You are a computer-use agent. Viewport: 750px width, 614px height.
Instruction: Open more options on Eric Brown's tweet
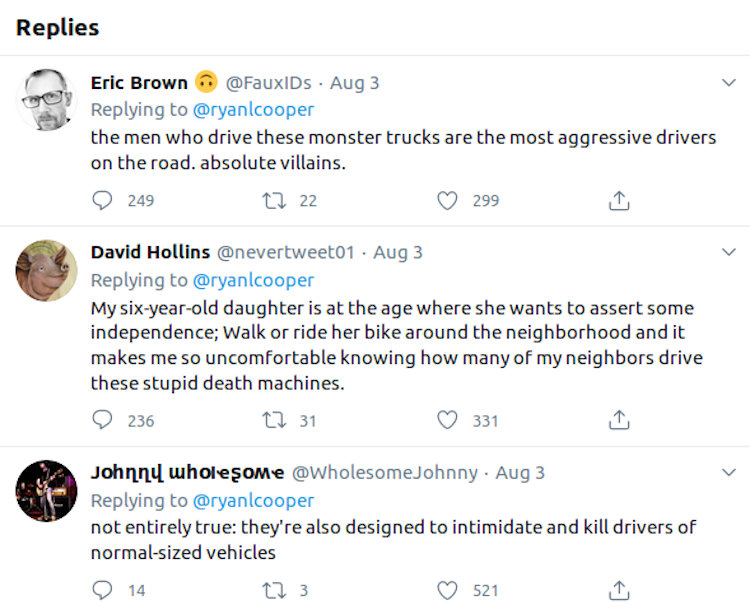(x=729, y=82)
